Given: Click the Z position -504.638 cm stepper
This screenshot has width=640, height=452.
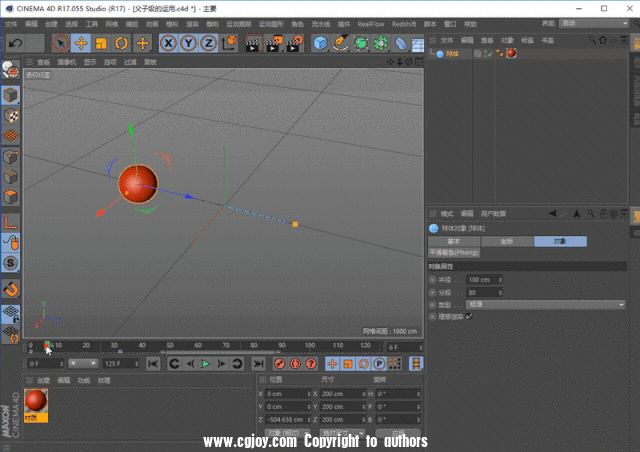Looking at the screenshot, I should point(309,420).
